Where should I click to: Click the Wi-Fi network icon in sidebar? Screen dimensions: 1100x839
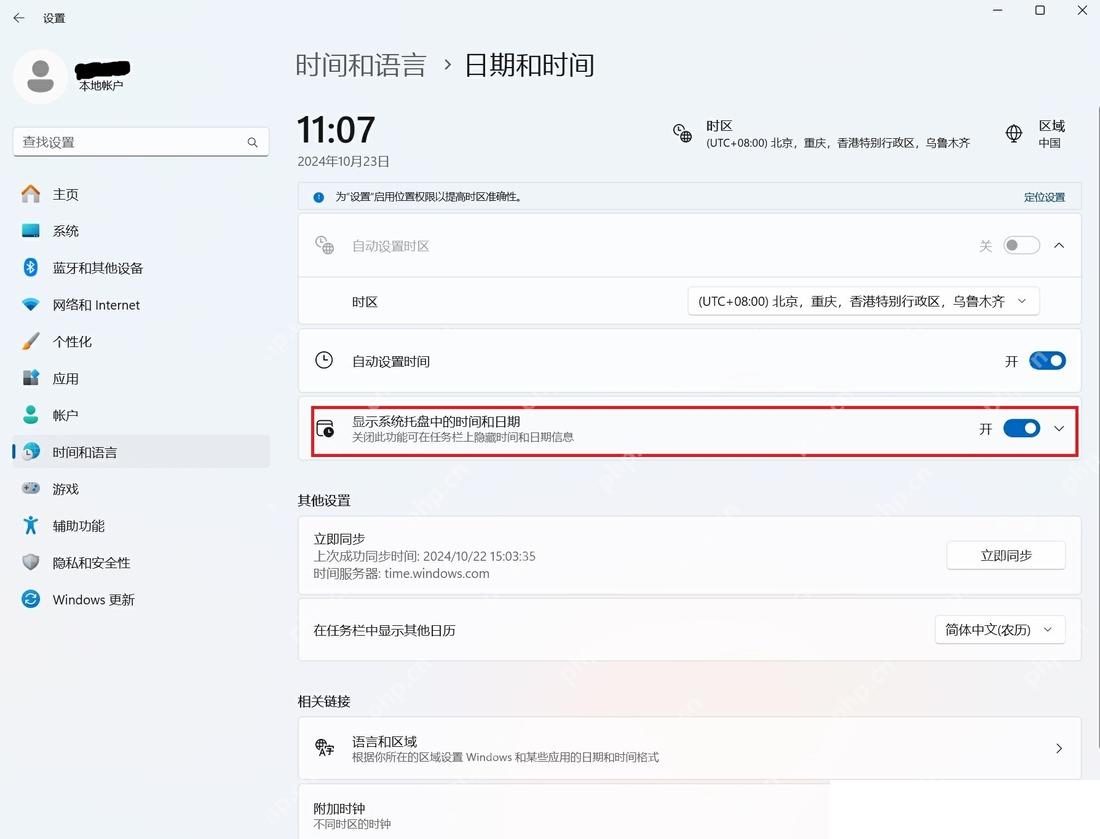pyautogui.click(x=30, y=304)
